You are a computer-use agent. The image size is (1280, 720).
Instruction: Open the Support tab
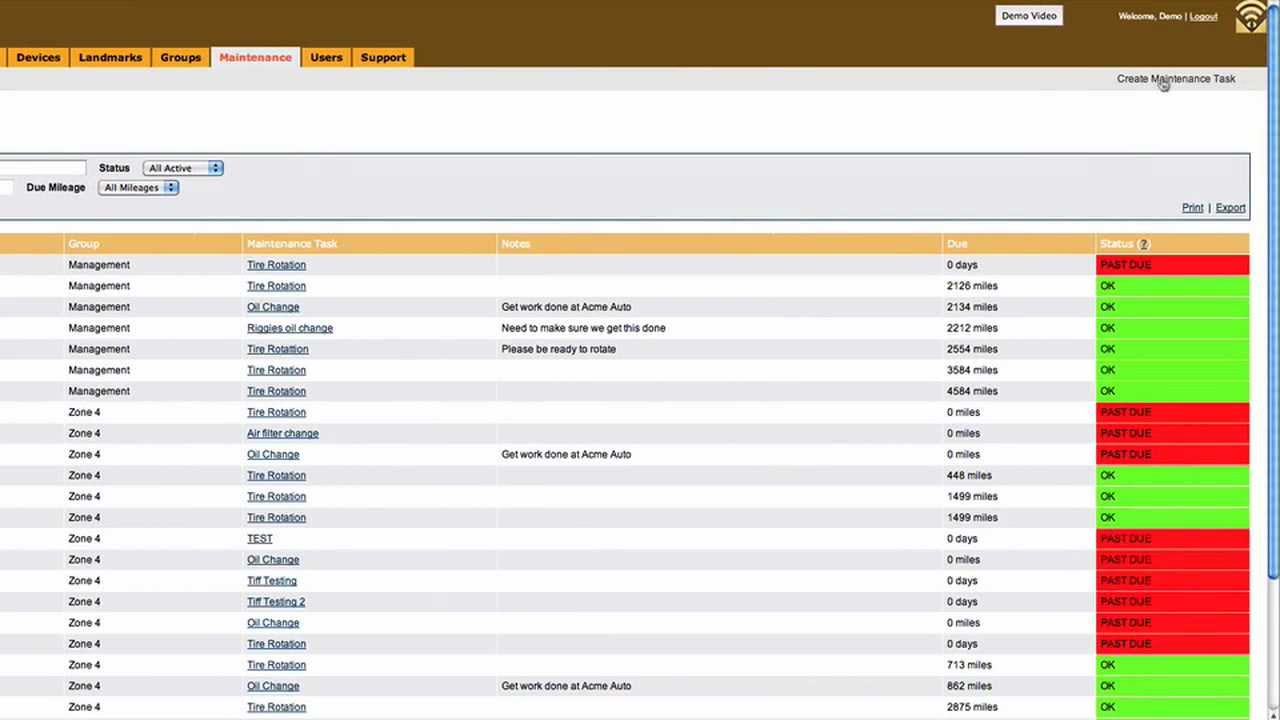point(383,57)
